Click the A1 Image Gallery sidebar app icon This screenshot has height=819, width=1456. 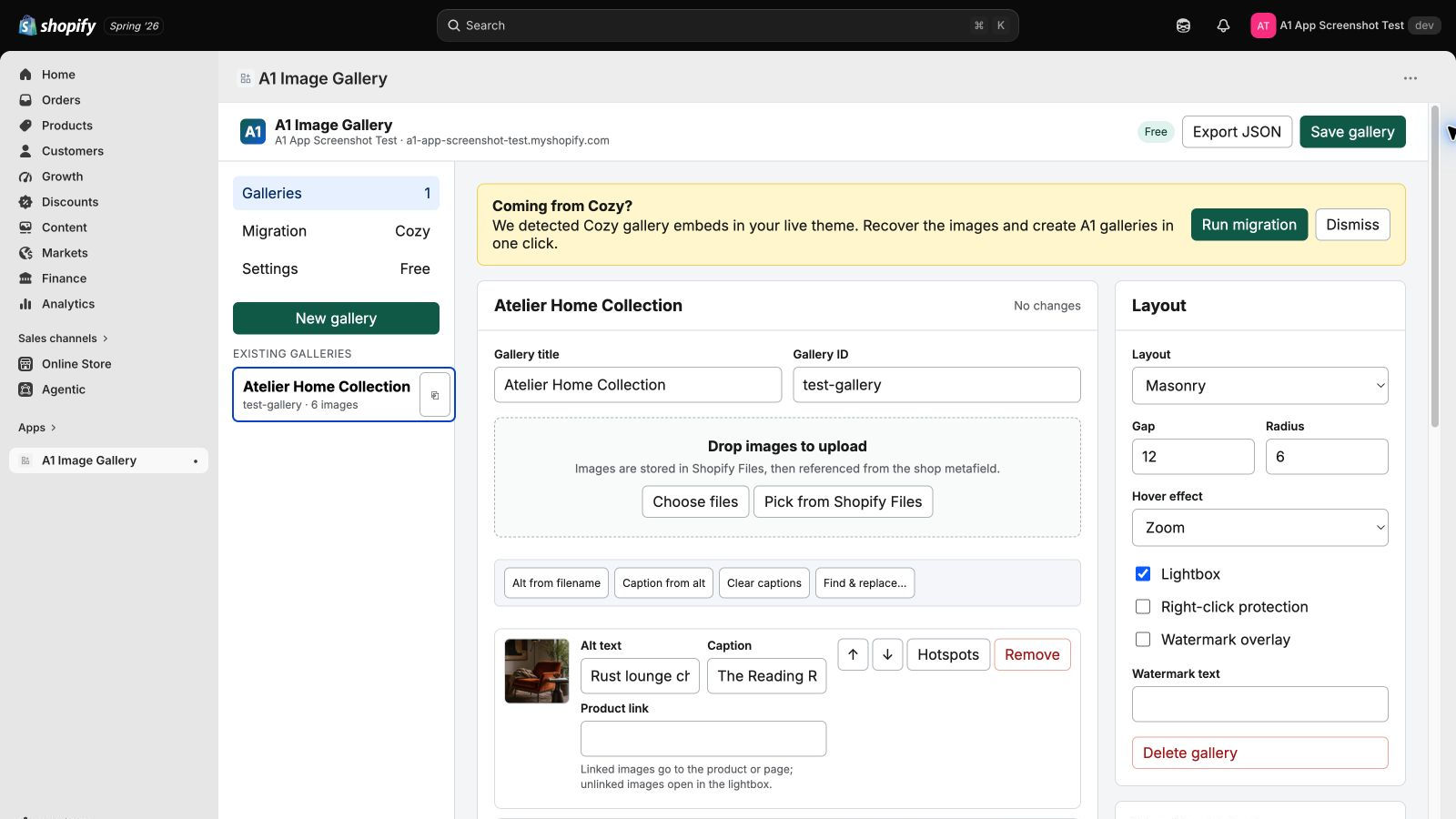25,460
